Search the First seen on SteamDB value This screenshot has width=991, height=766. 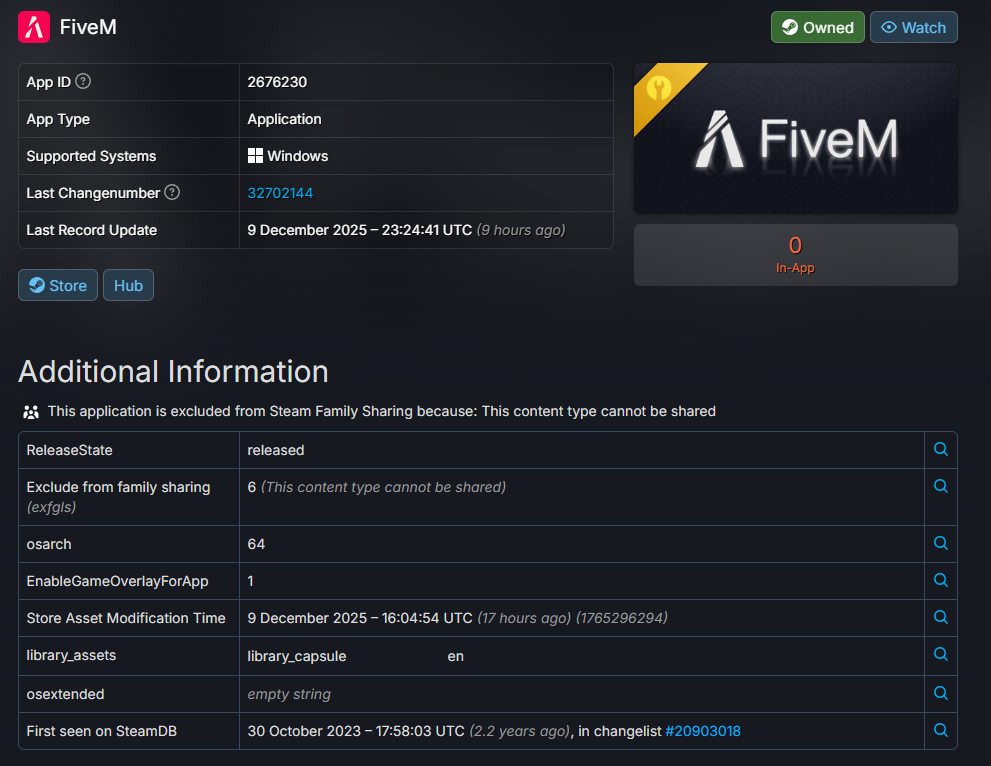940,730
